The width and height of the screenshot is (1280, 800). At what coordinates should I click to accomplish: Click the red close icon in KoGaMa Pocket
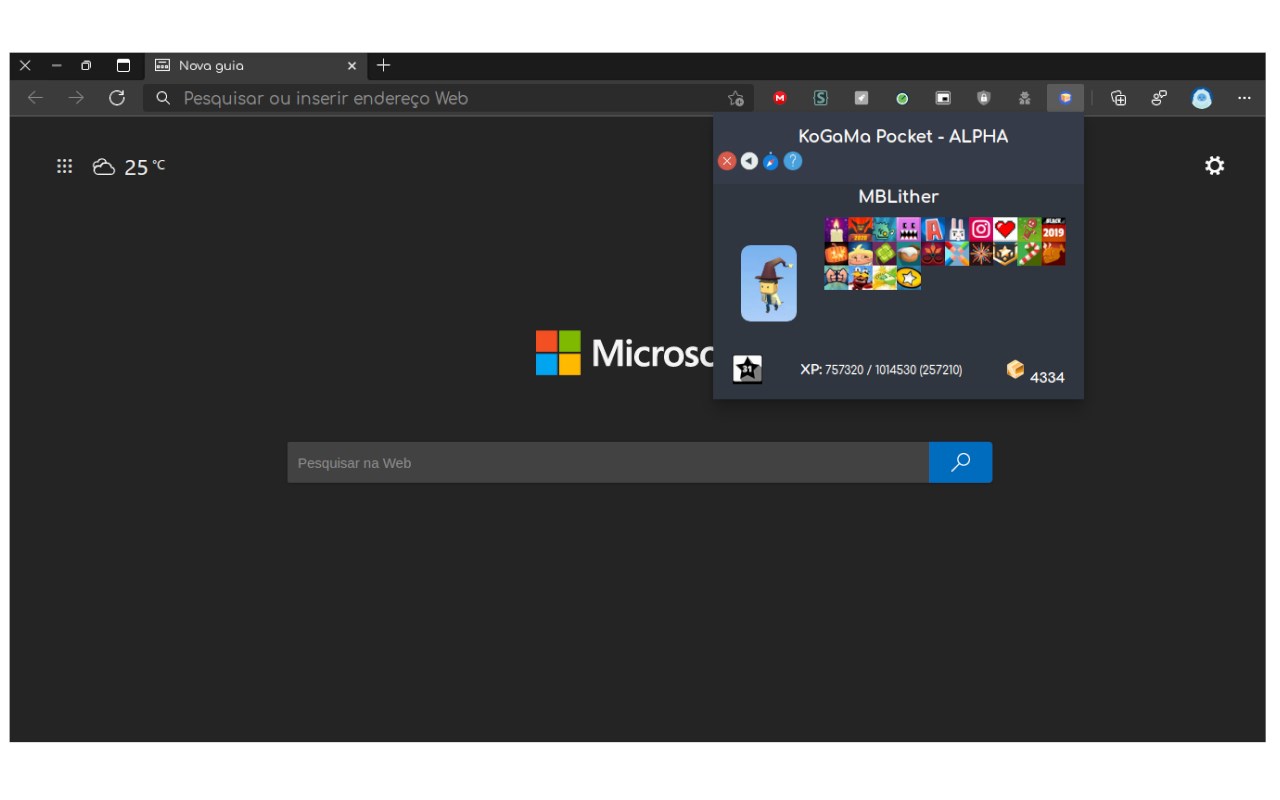tap(727, 161)
